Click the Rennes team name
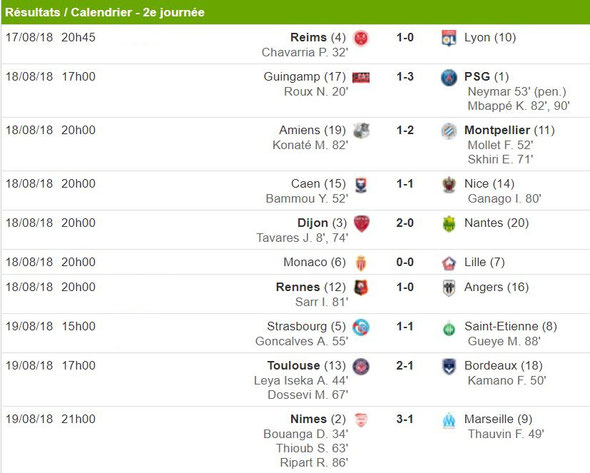 click(x=298, y=287)
